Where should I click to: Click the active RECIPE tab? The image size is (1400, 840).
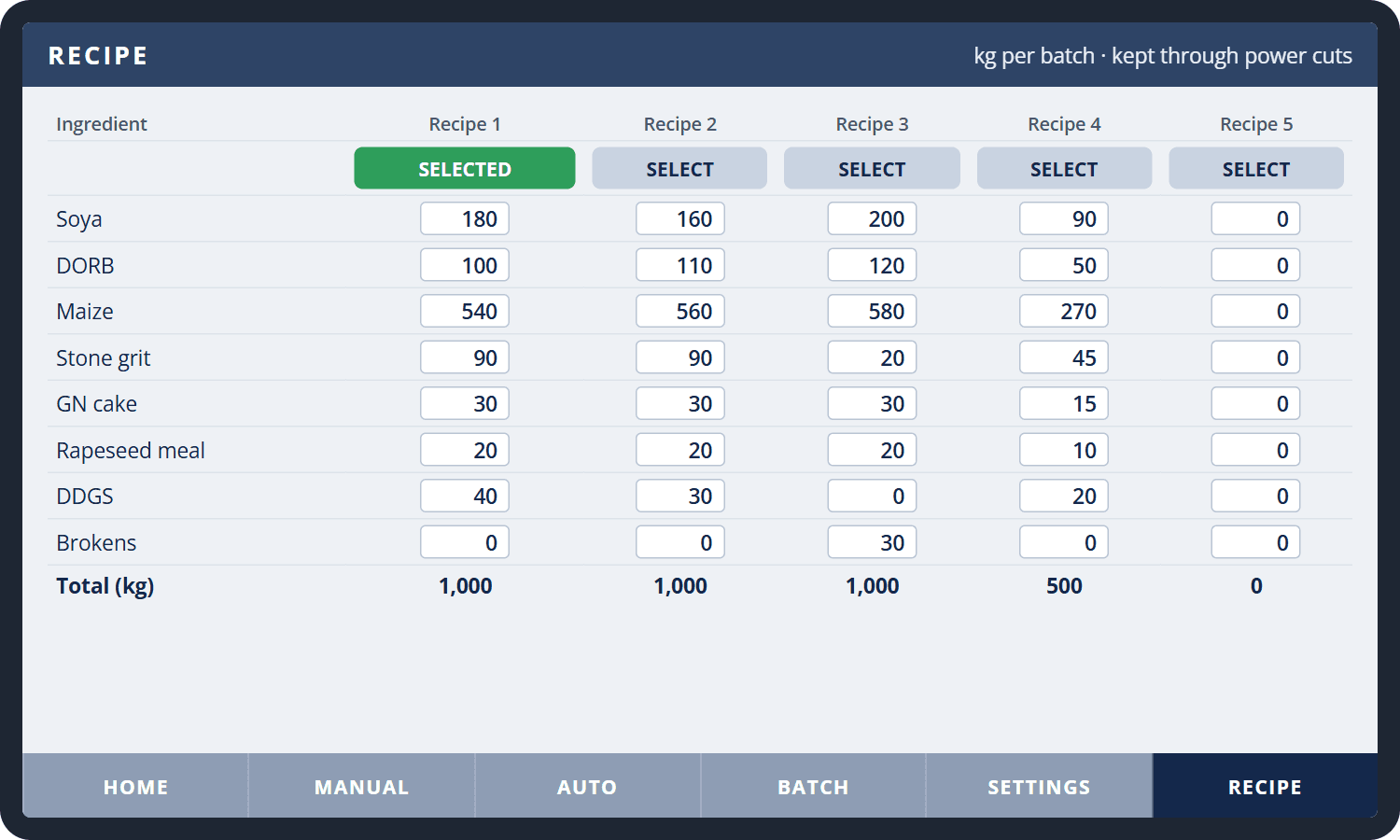click(1265, 786)
